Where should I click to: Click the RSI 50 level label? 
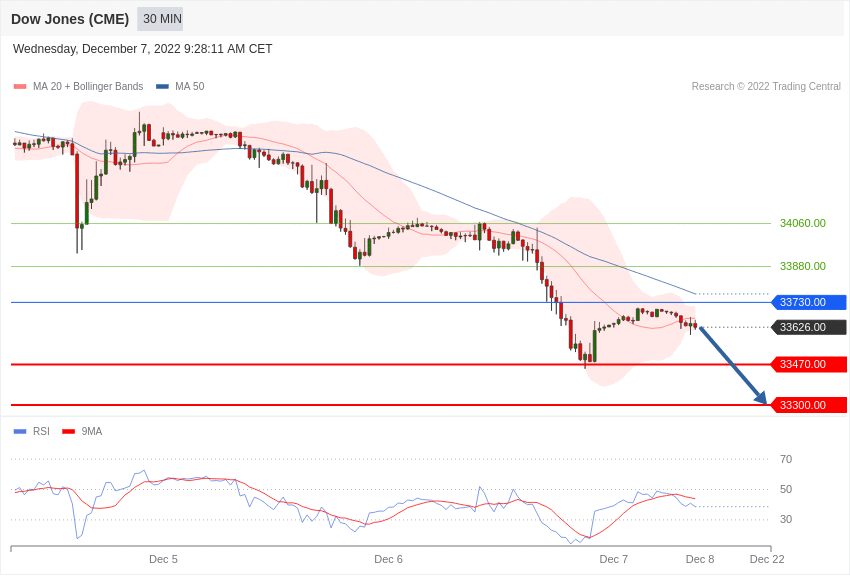[x=785, y=489]
